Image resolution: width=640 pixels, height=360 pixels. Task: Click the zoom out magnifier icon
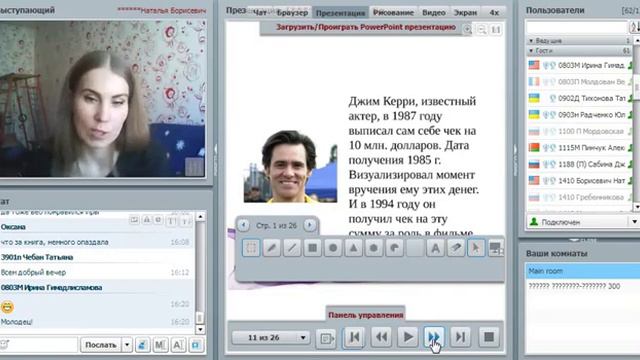coord(482,29)
